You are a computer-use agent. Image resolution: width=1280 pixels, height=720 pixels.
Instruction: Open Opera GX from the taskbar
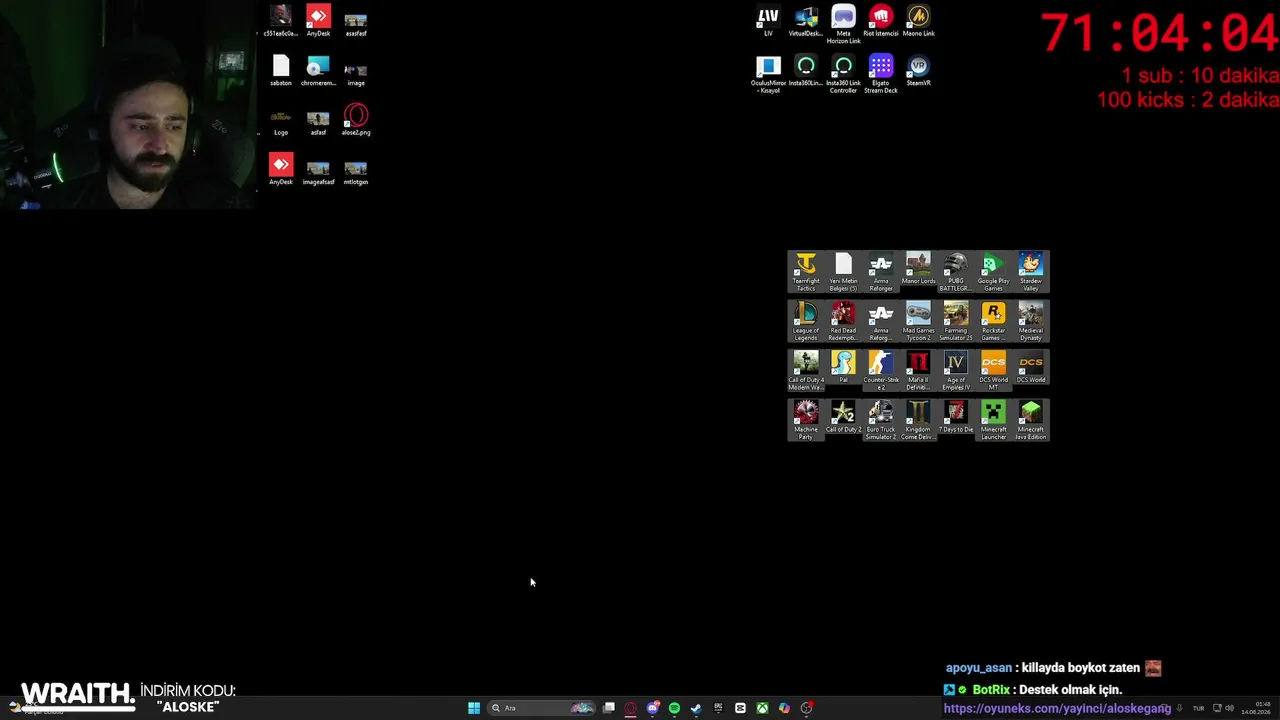[x=630, y=708]
